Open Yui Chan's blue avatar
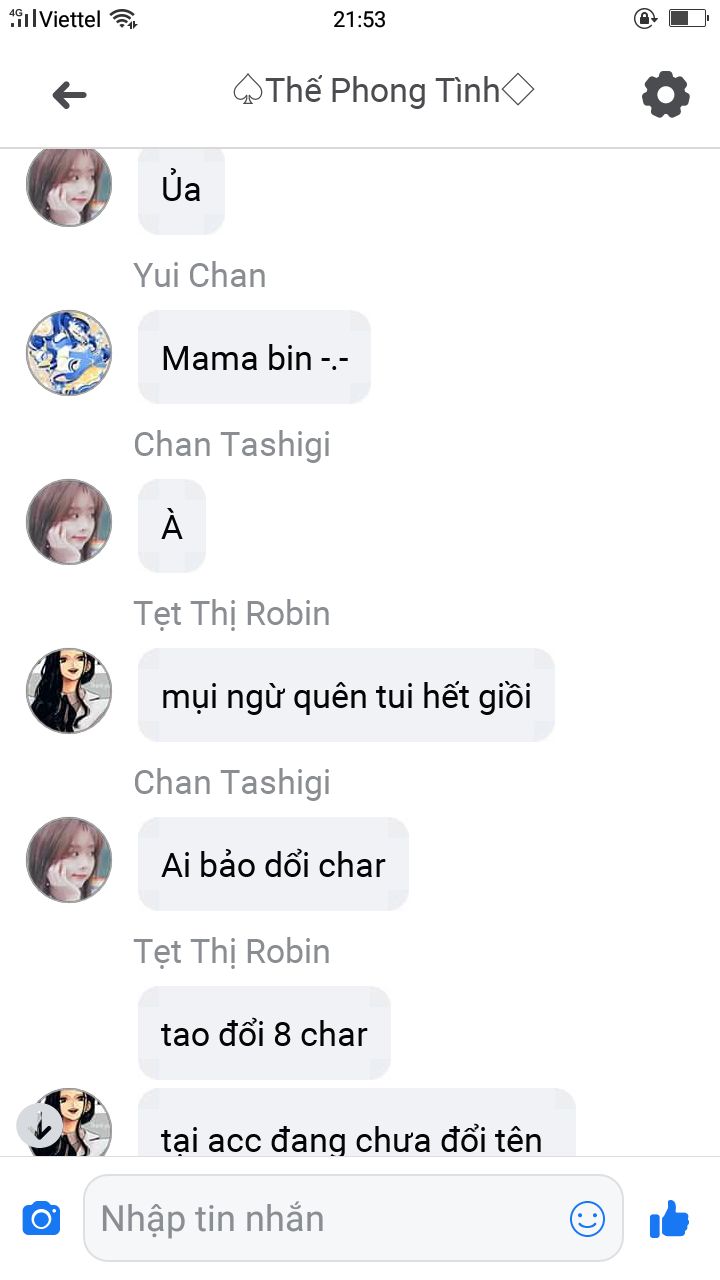The image size is (720, 1280). [x=69, y=353]
